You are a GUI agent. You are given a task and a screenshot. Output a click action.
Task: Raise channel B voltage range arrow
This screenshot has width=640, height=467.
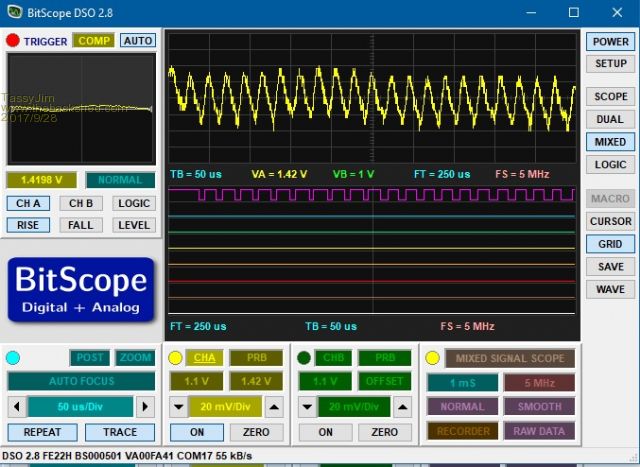click(403, 407)
